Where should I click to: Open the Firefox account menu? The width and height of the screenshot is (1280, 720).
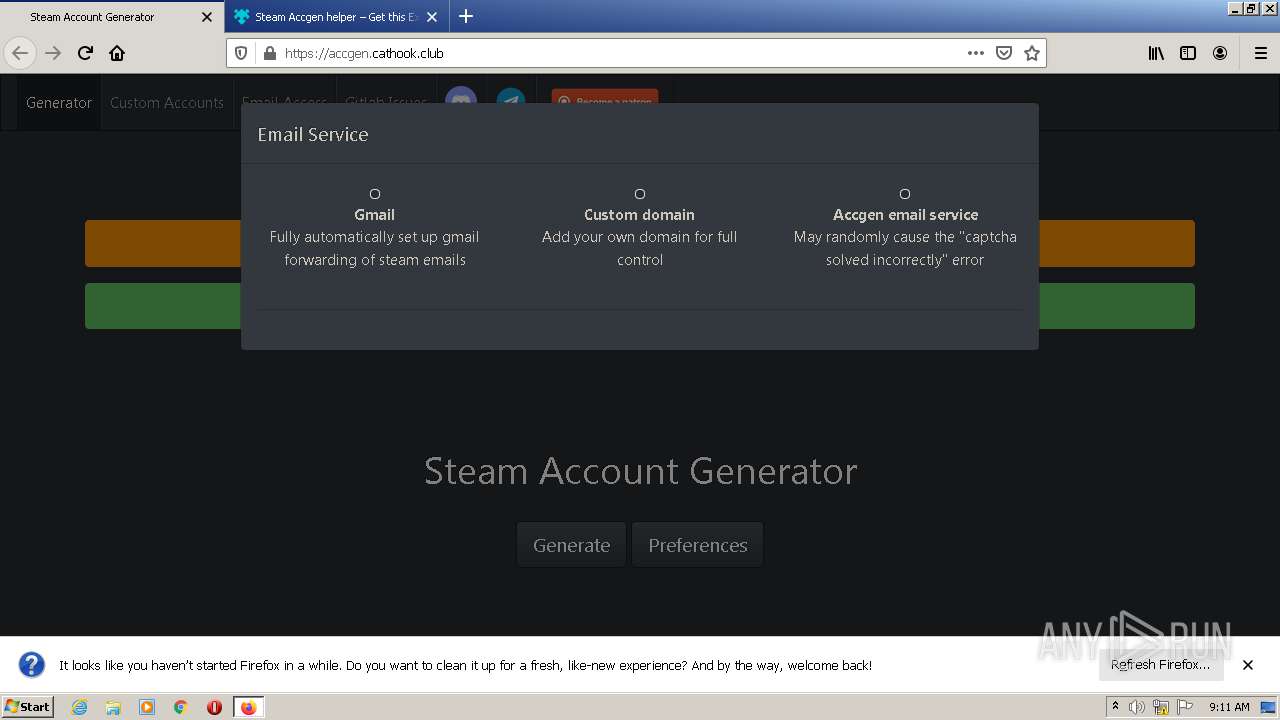tap(1220, 53)
